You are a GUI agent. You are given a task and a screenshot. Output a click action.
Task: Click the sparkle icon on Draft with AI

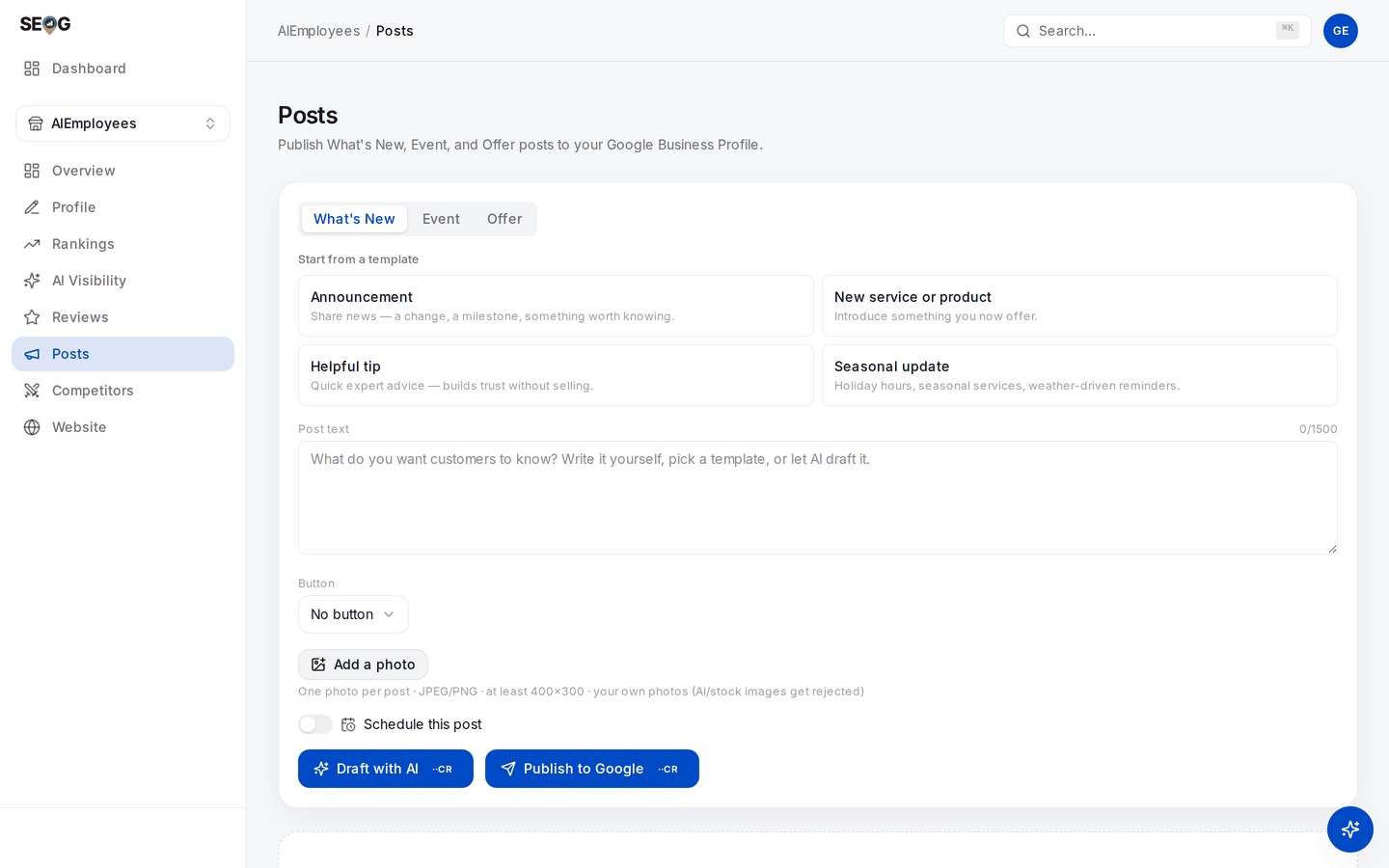(x=321, y=769)
